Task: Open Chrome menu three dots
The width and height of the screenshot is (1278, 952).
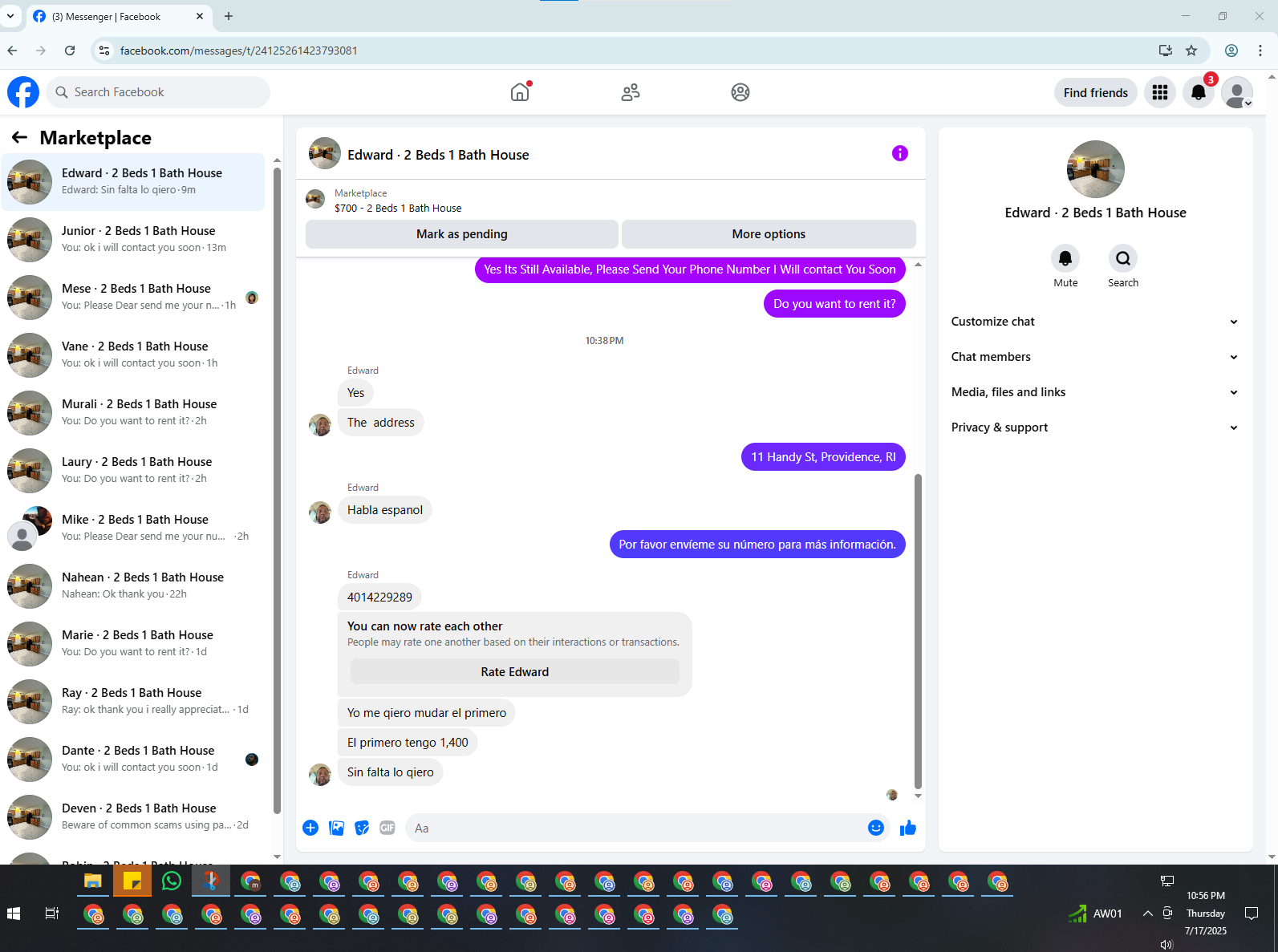Action: (1260, 51)
